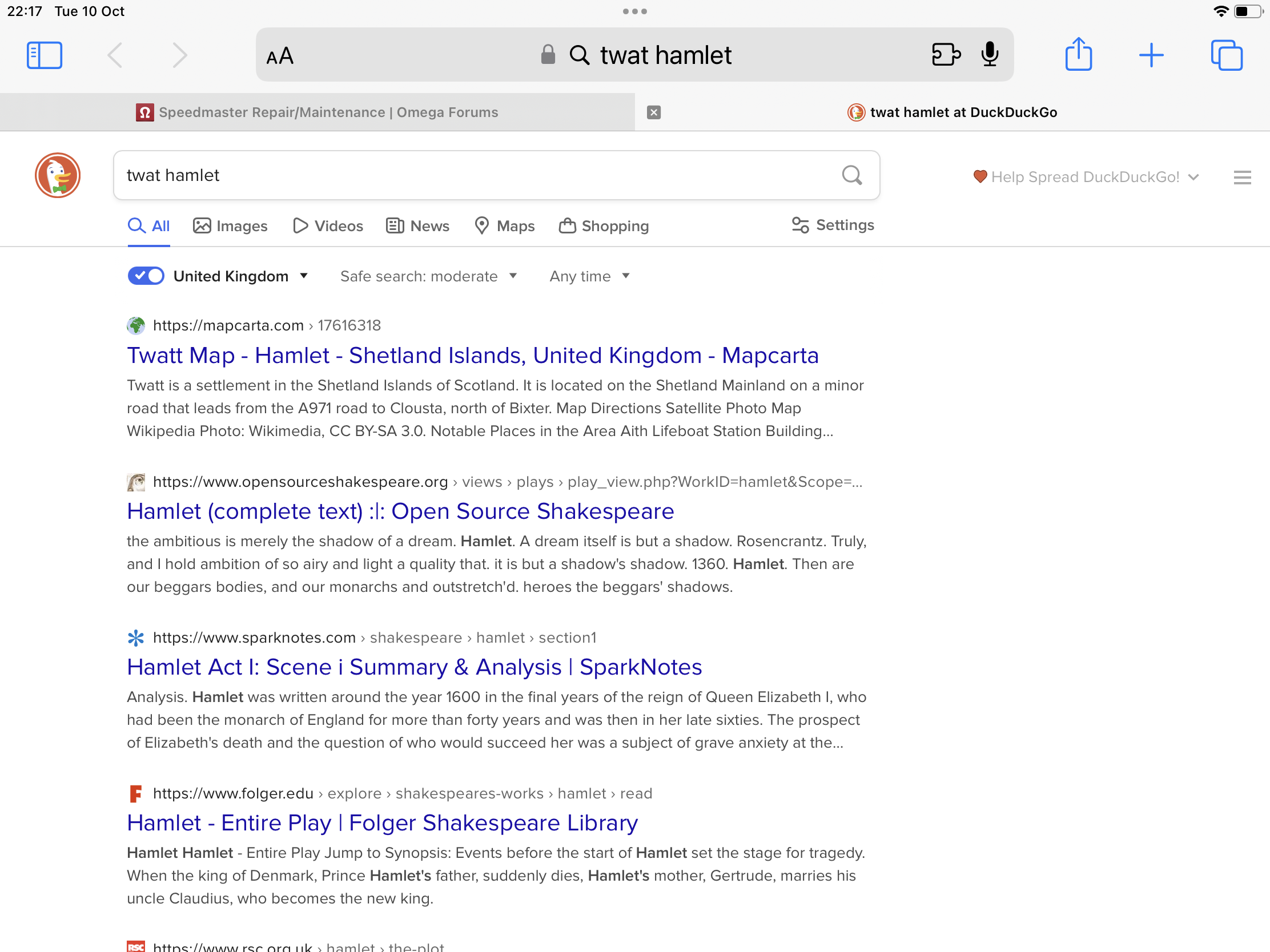Switch to the Images results tab

230,226
